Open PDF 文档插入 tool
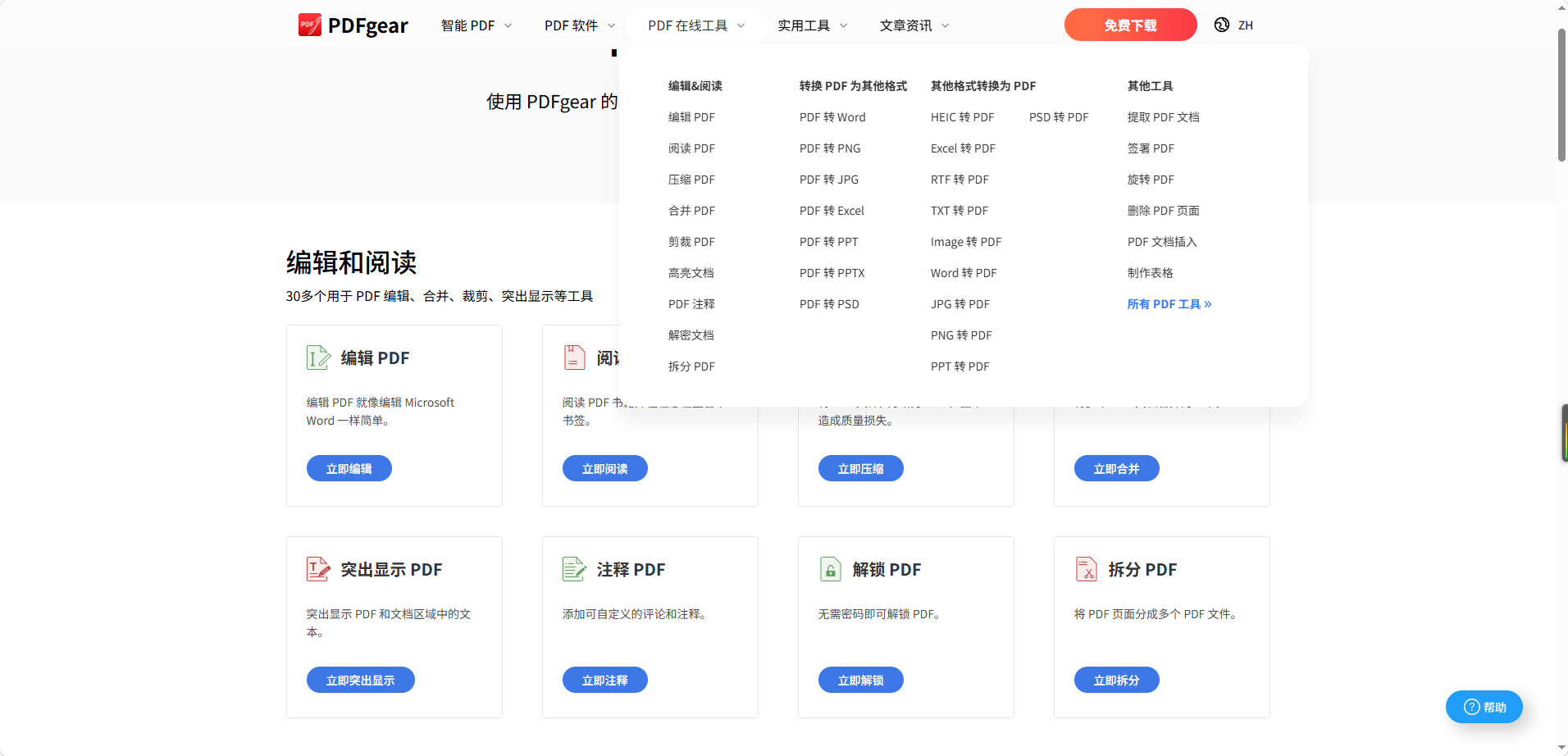Image resolution: width=1568 pixels, height=756 pixels. pyautogui.click(x=1162, y=242)
